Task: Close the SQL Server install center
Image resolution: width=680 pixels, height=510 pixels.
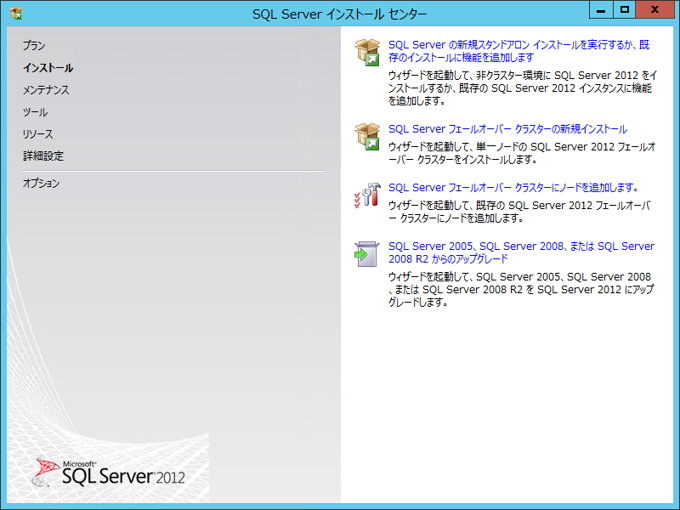Action: tap(655, 10)
